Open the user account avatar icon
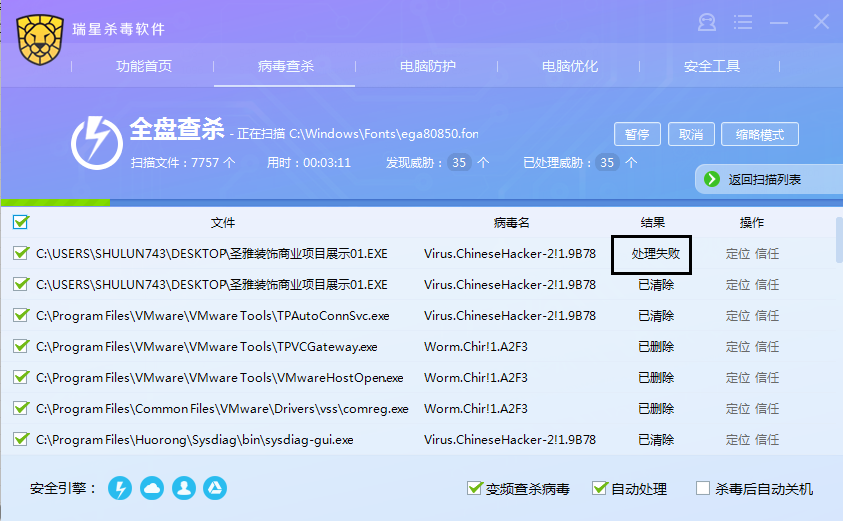Viewport: 843px width, 521px height. 706,23
